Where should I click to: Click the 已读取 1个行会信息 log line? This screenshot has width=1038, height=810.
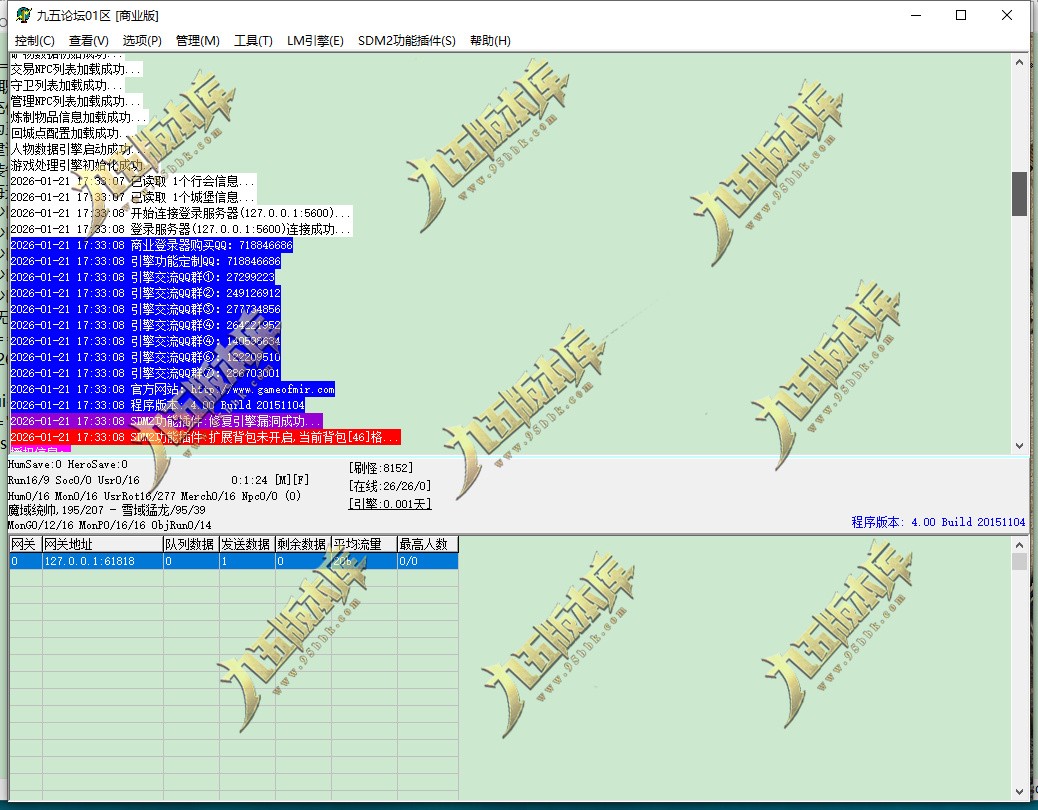[132, 181]
